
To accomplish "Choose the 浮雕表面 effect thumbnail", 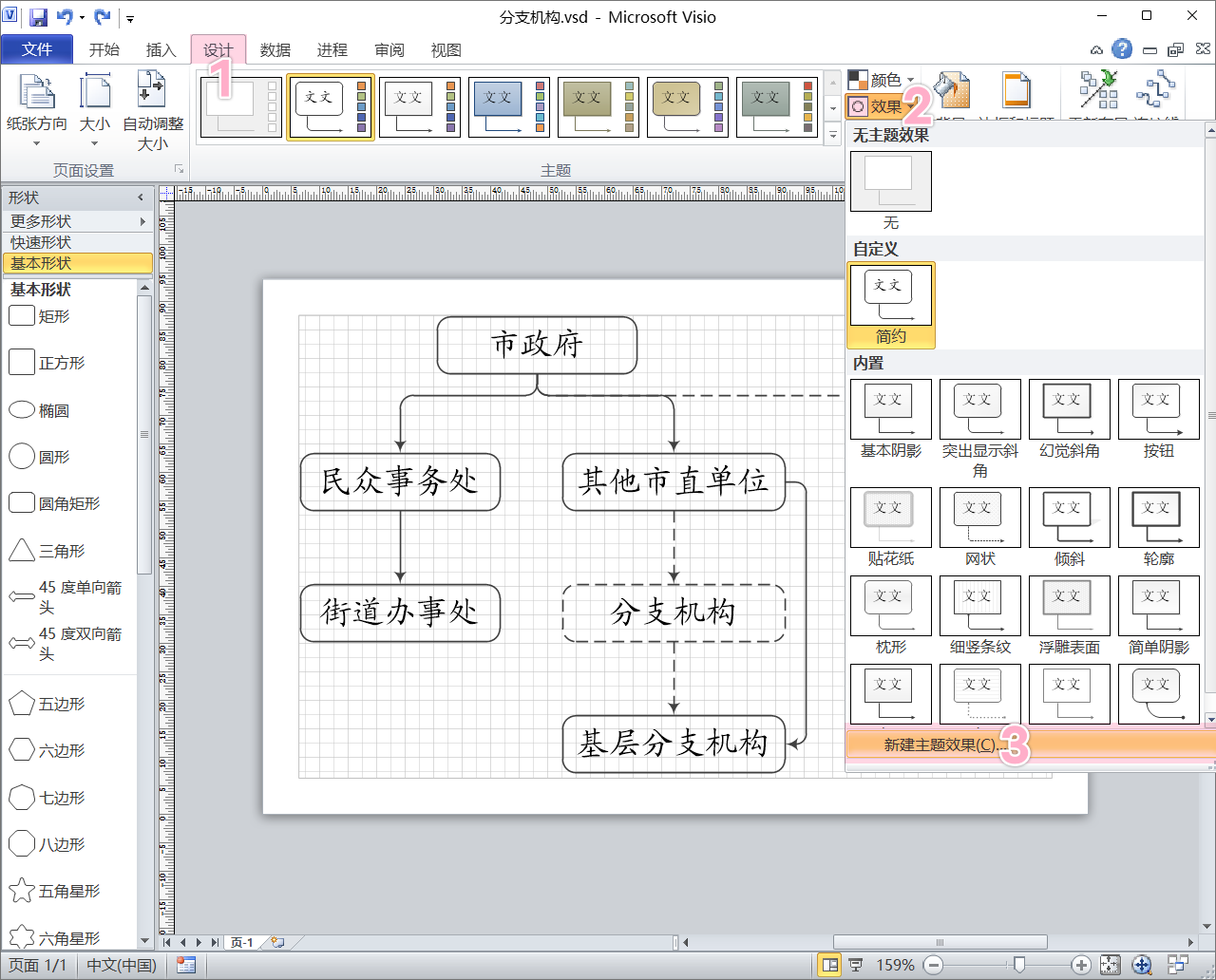I will tap(1070, 606).
